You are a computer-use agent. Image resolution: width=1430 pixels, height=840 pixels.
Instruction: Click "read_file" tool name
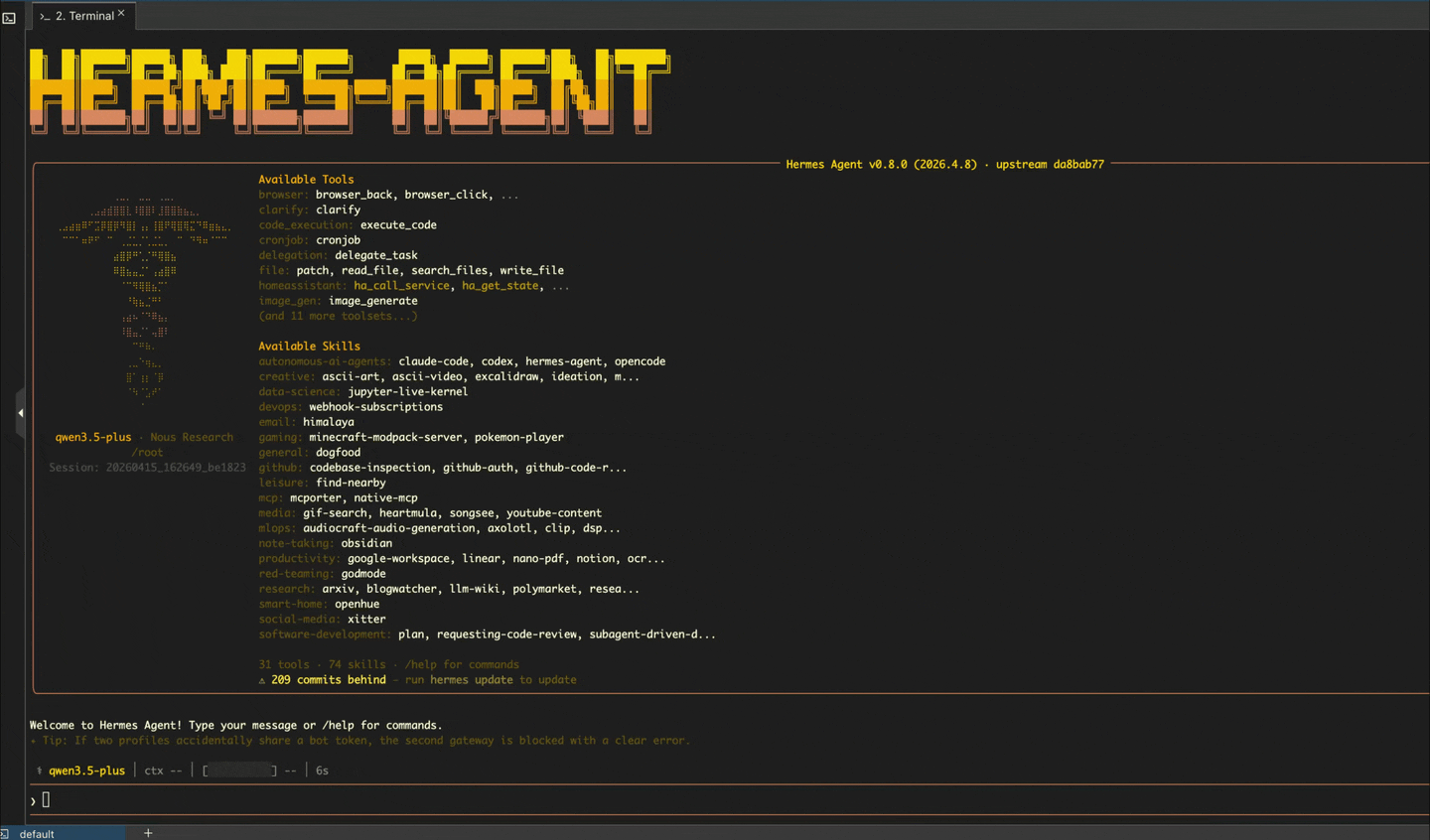click(369, 270)
